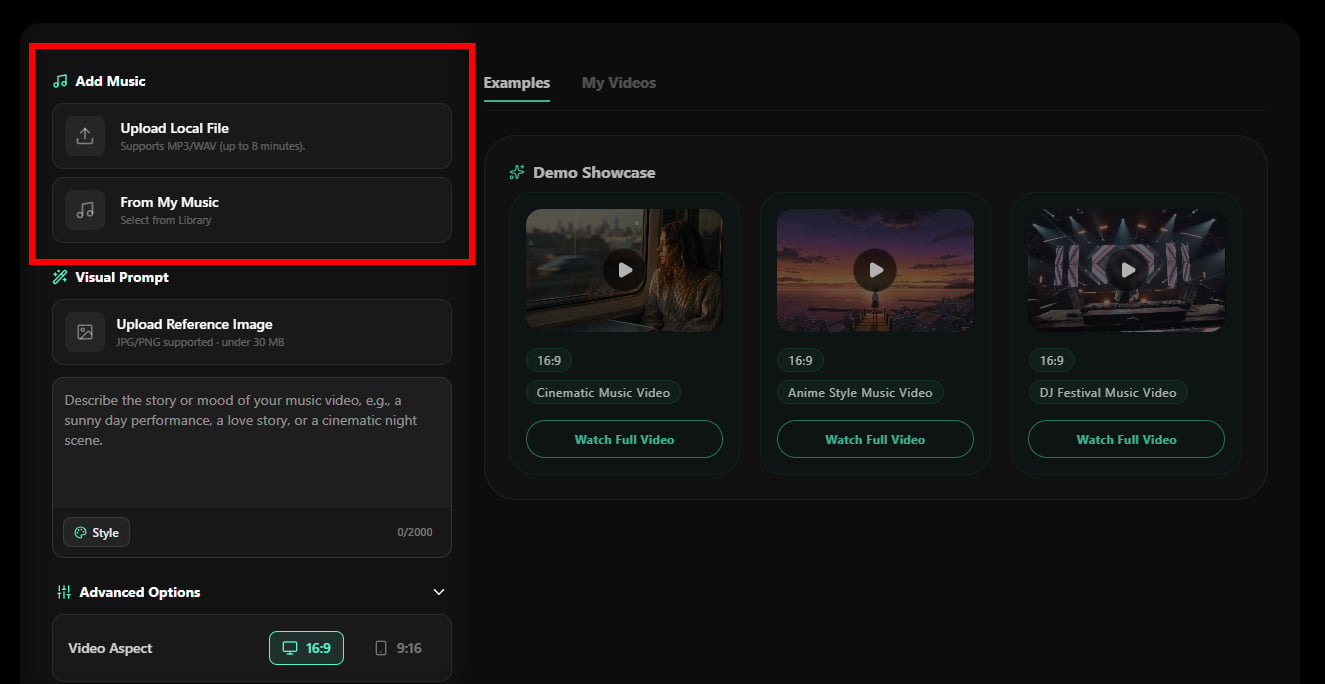Select the 9:16 video aspect ratio
The width and height of the screenshot is (1325, 684).
tap(398, 648)
